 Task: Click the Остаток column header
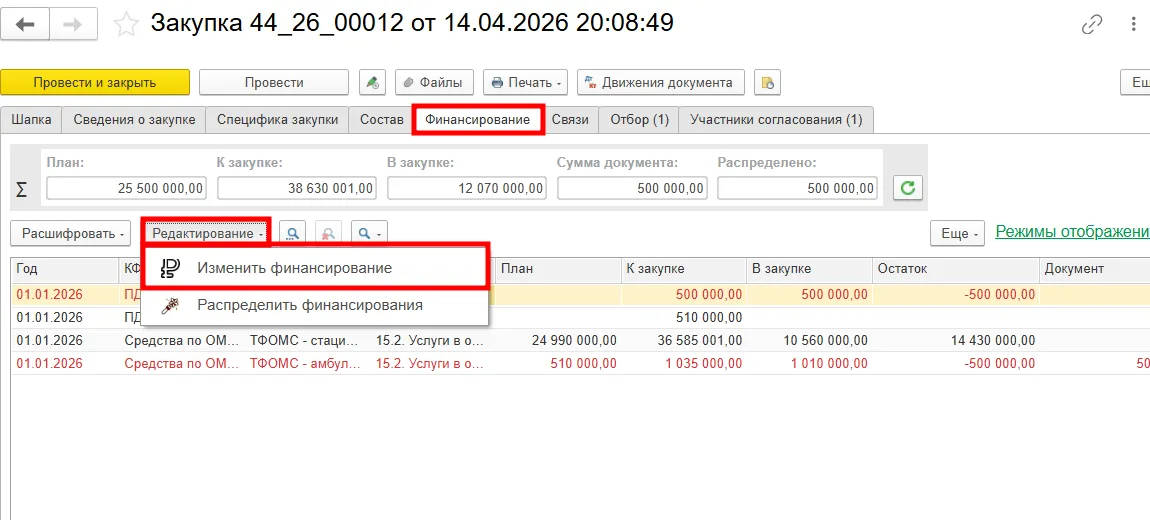(x=956, y=269)
